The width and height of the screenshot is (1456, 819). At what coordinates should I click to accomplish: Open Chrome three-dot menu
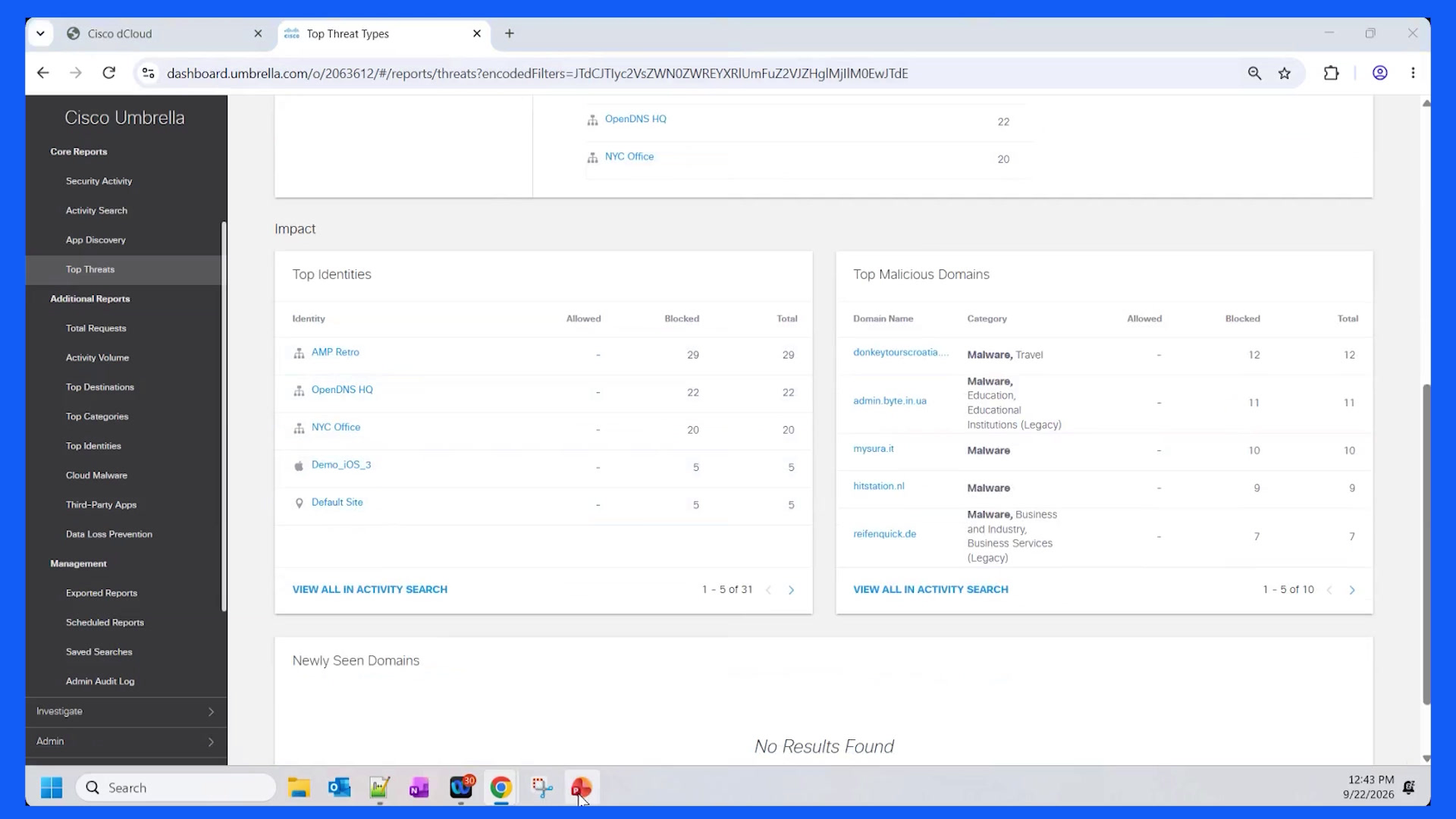(x=1413, y=73)
